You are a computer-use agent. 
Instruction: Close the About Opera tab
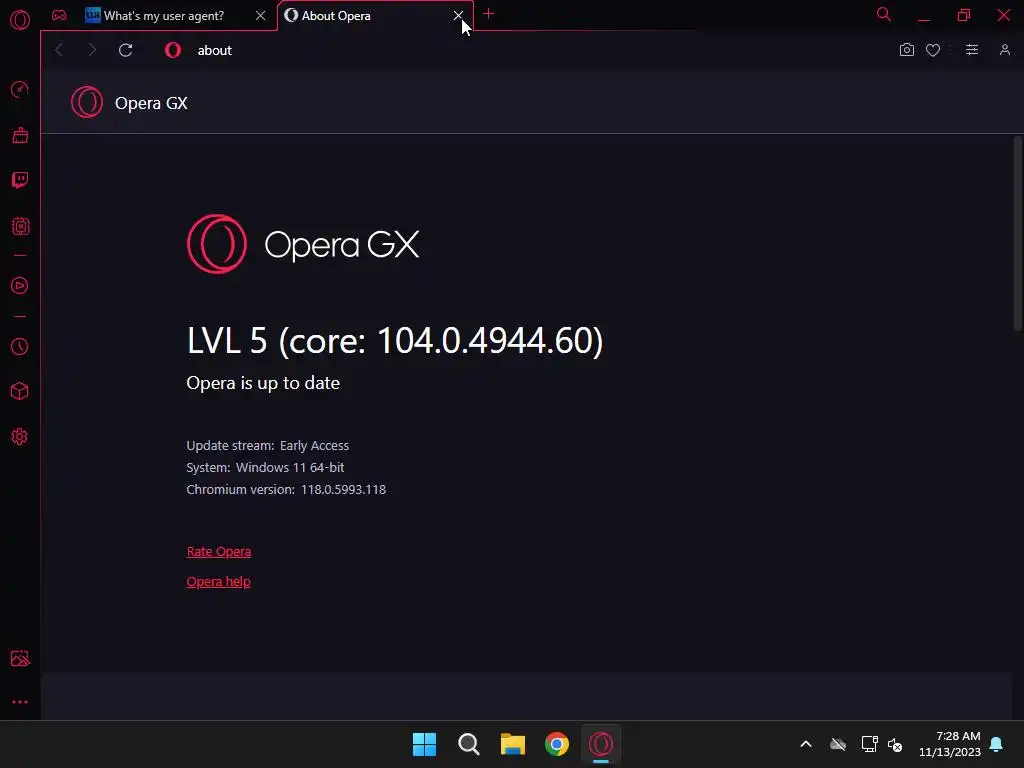pyautogui.click(x=458, y=15)
